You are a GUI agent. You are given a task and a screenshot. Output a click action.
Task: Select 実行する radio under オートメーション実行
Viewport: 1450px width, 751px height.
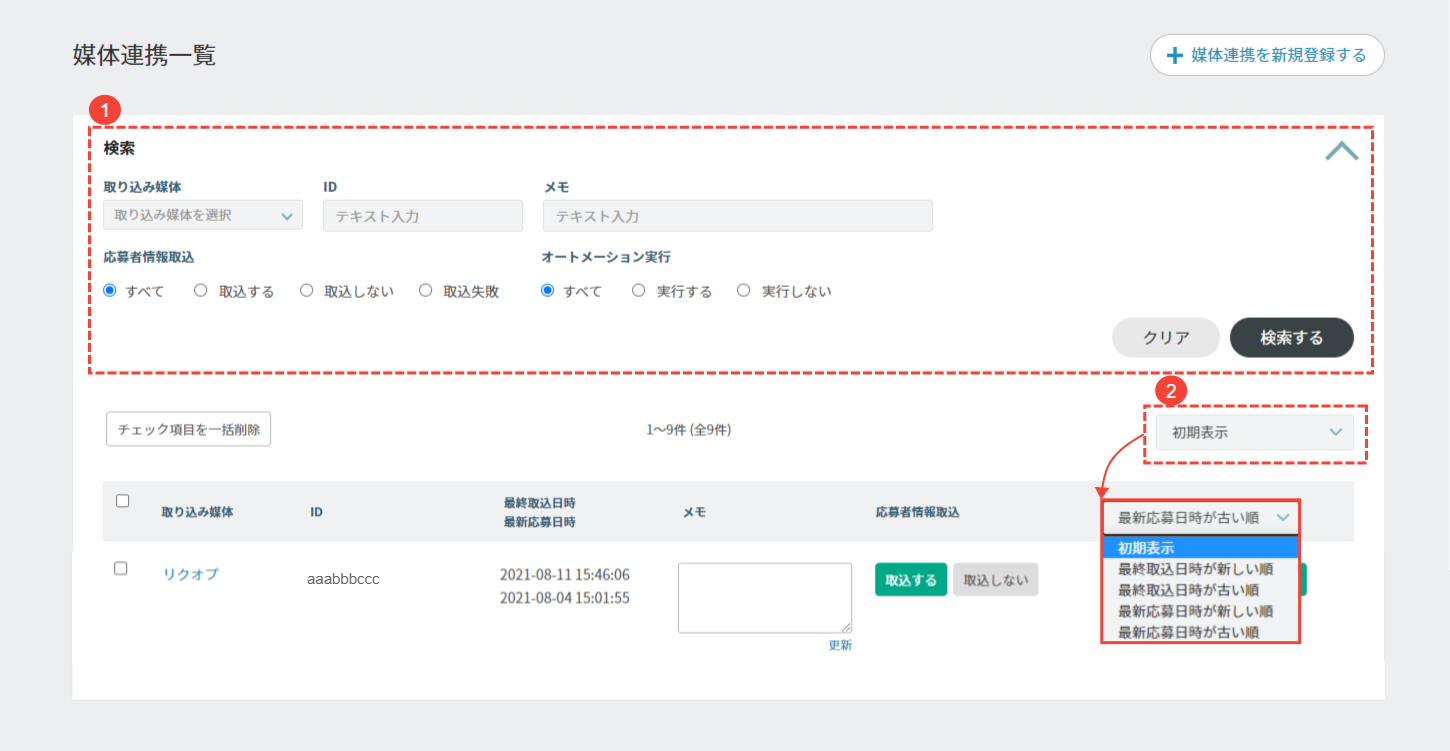pyautogui.click(x=638, y=291)
